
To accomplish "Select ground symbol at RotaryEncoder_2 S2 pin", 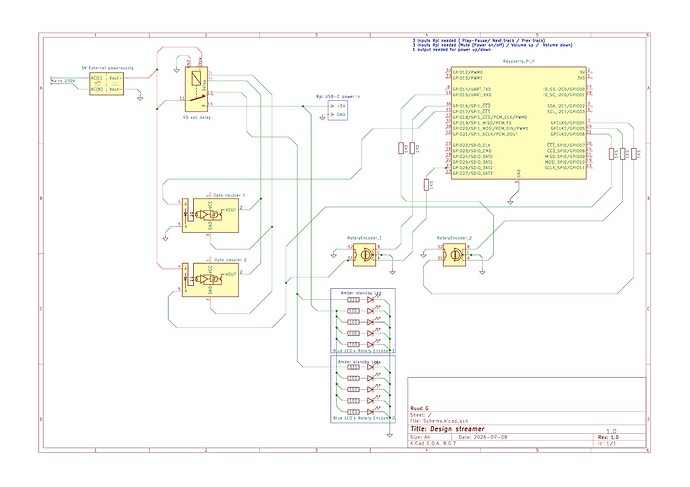I will click(x=423, y=255).
